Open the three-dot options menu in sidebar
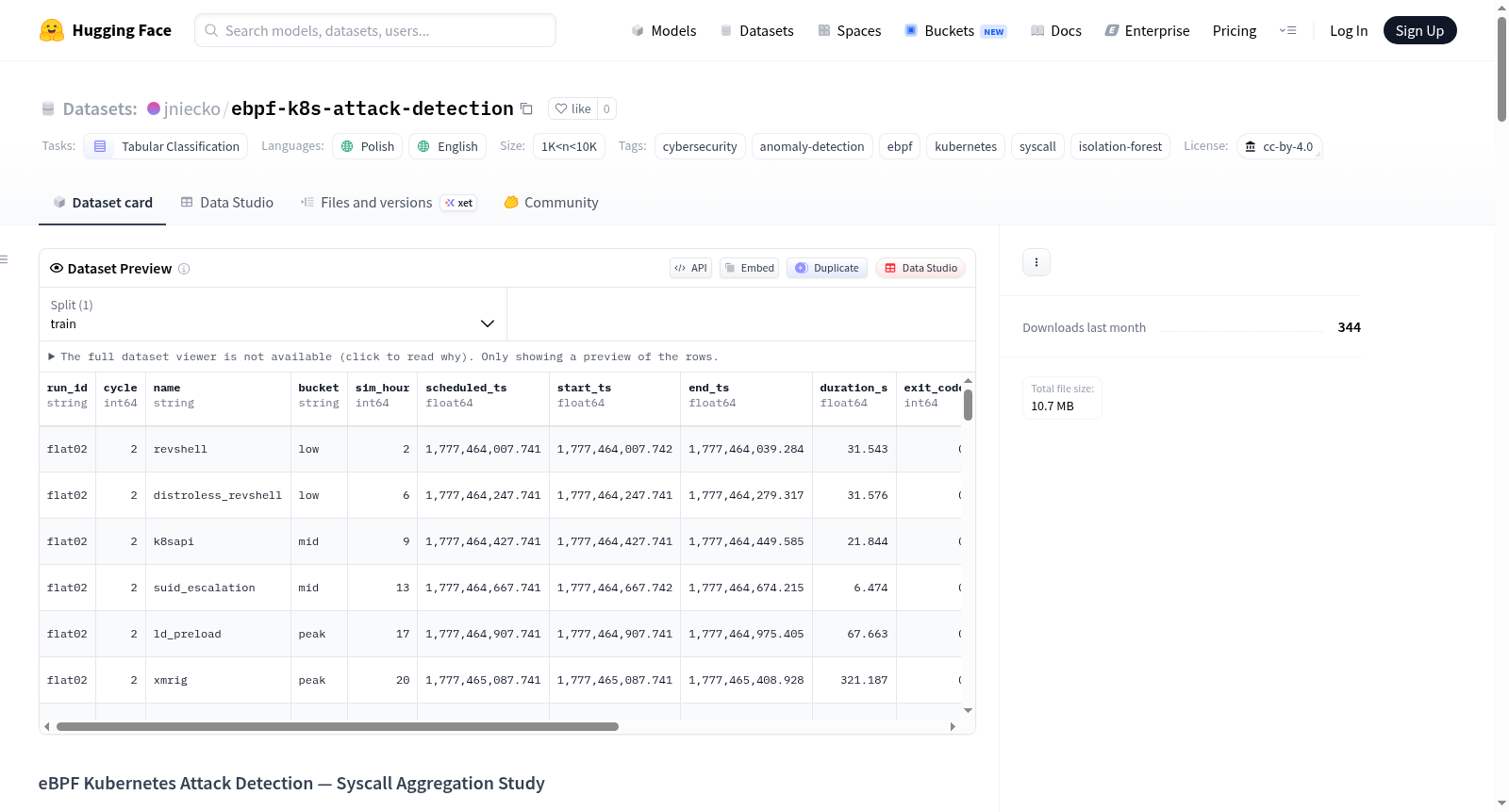This screenshot has height=812, width=1509. (x=1036, y=262)
